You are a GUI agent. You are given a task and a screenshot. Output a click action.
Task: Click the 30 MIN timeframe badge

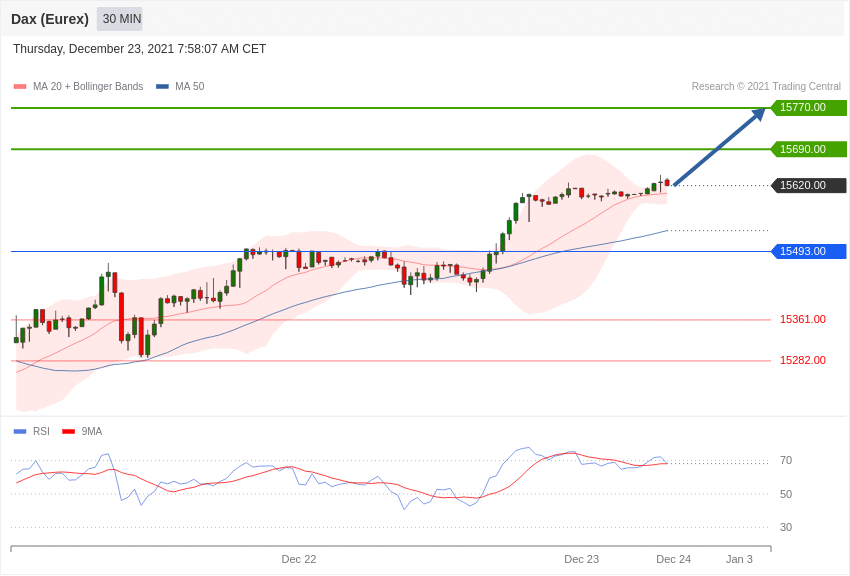pyautogui.click(x=120, y=19)
